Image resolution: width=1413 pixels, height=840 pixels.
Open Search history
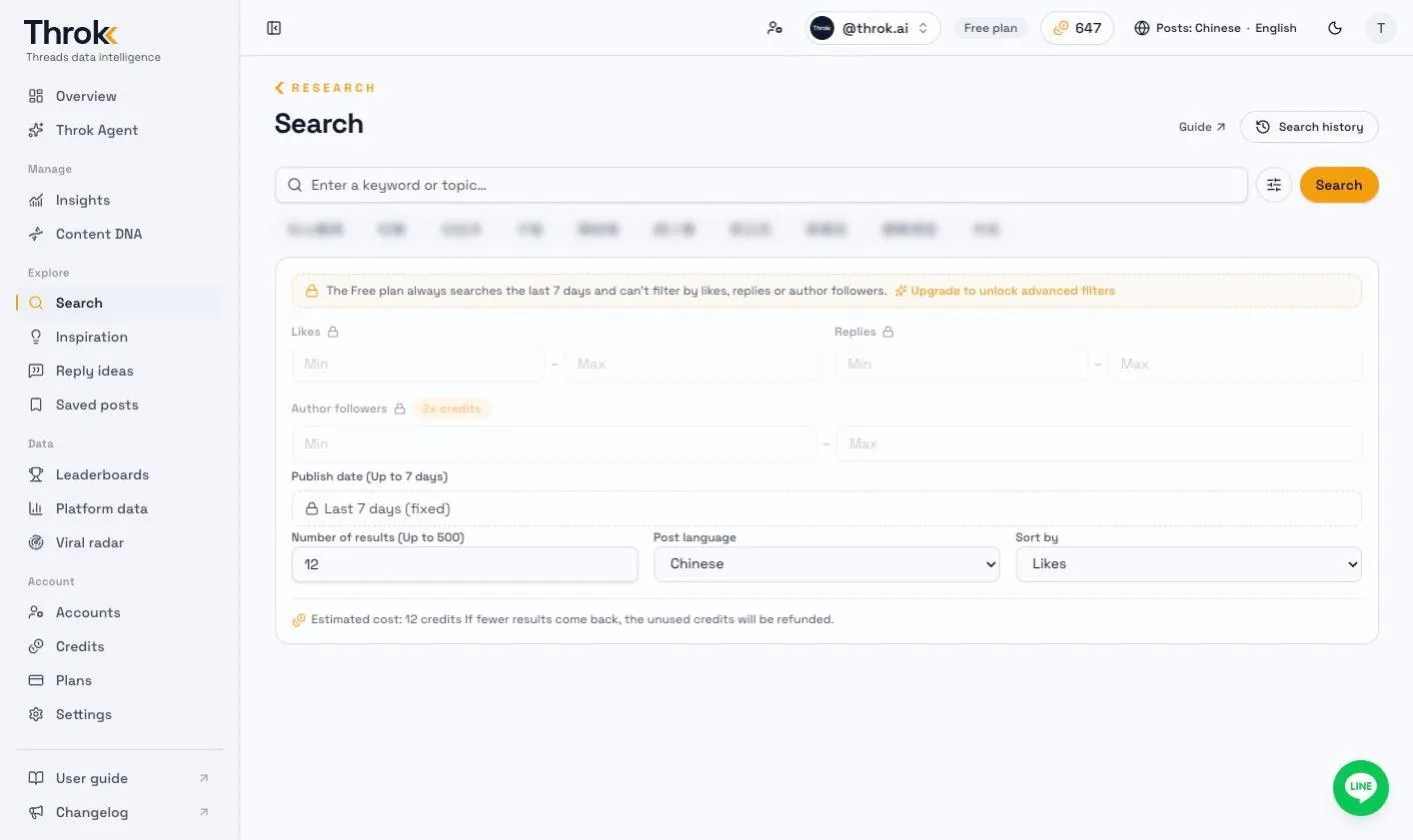(x=1309, y=127)
